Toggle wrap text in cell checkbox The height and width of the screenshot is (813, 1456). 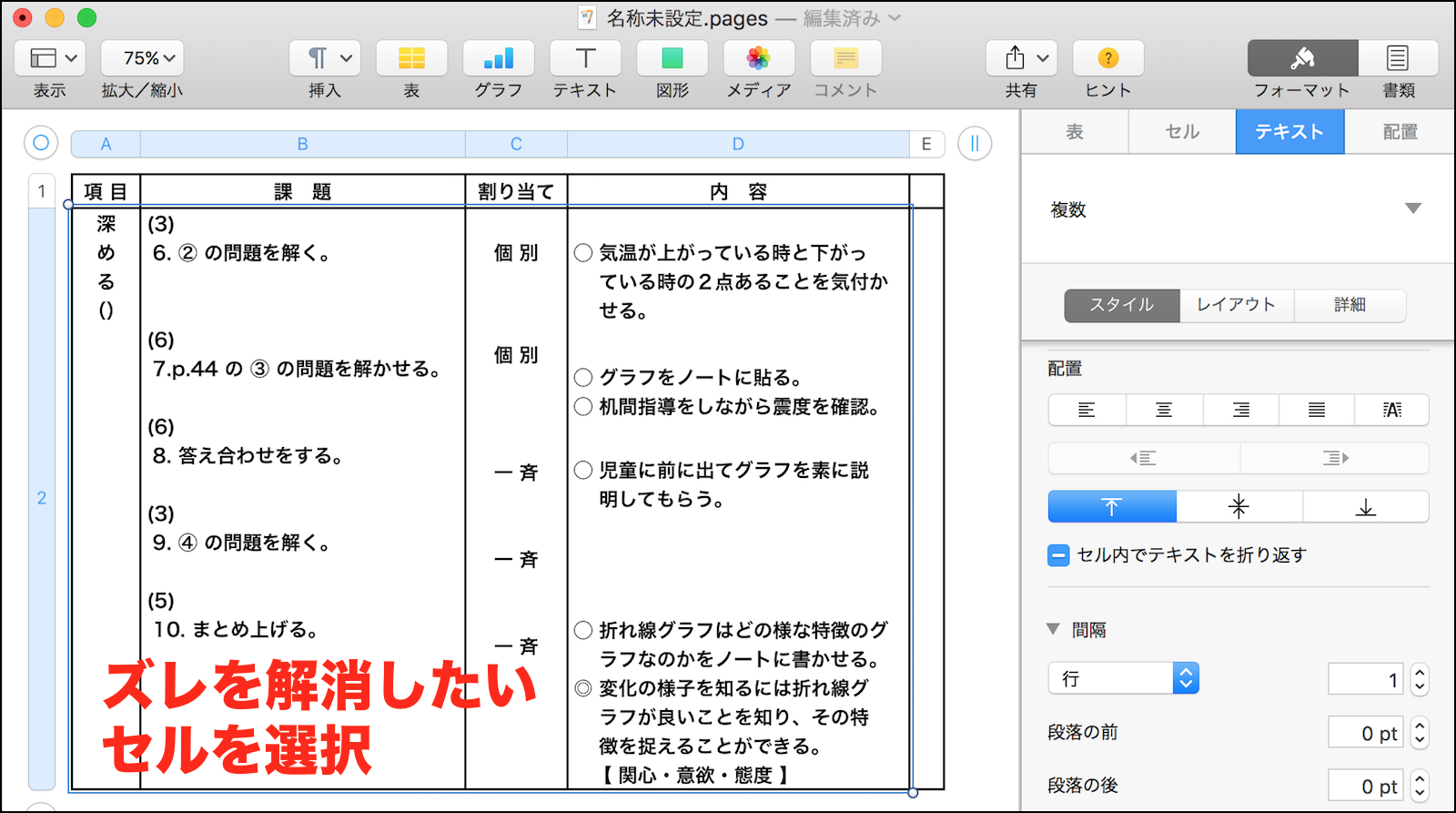[x=1058, y=555]
